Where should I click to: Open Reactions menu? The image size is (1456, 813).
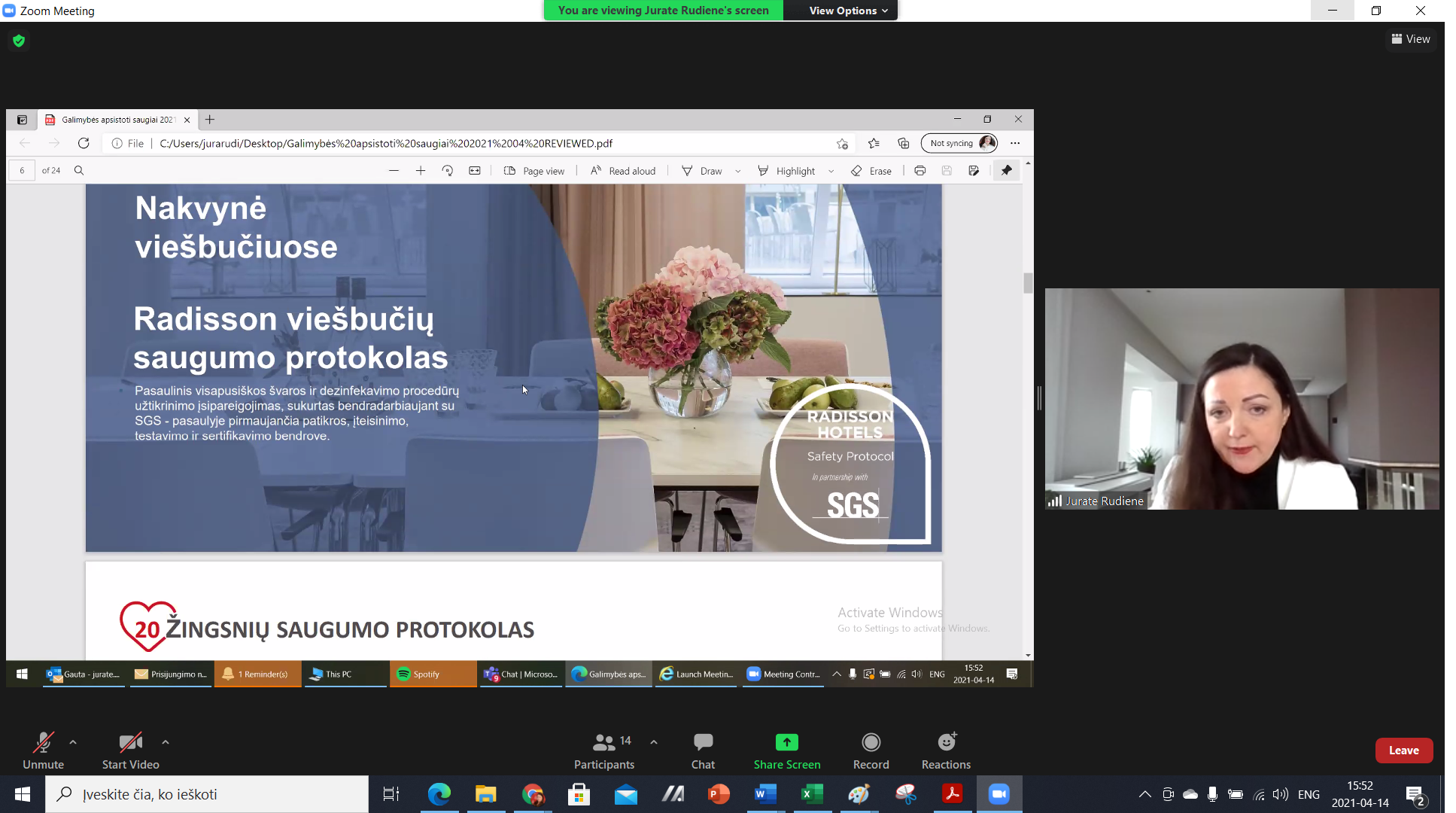click(x=947, y=751)
